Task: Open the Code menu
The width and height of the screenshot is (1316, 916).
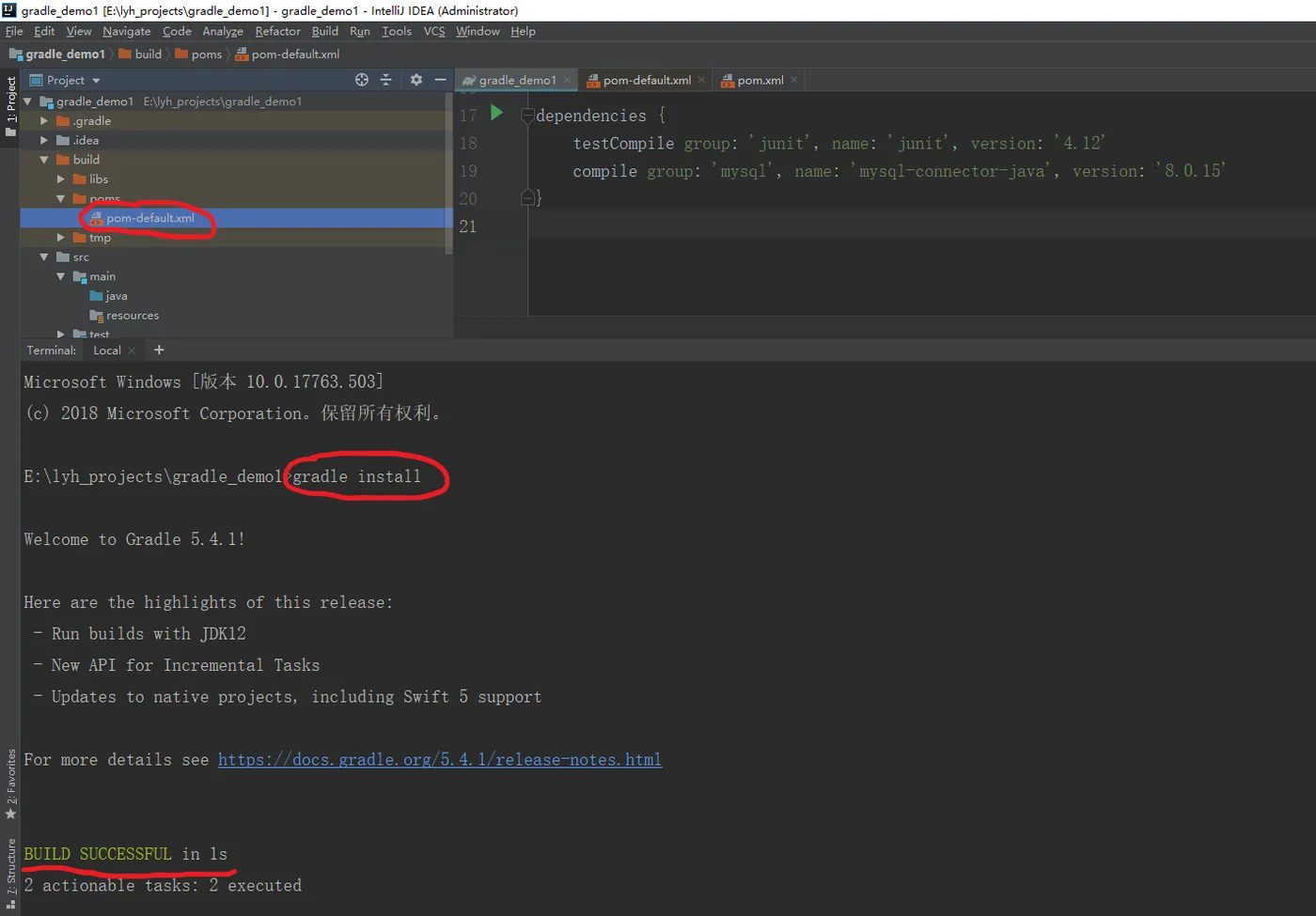Action: [177, 31]
